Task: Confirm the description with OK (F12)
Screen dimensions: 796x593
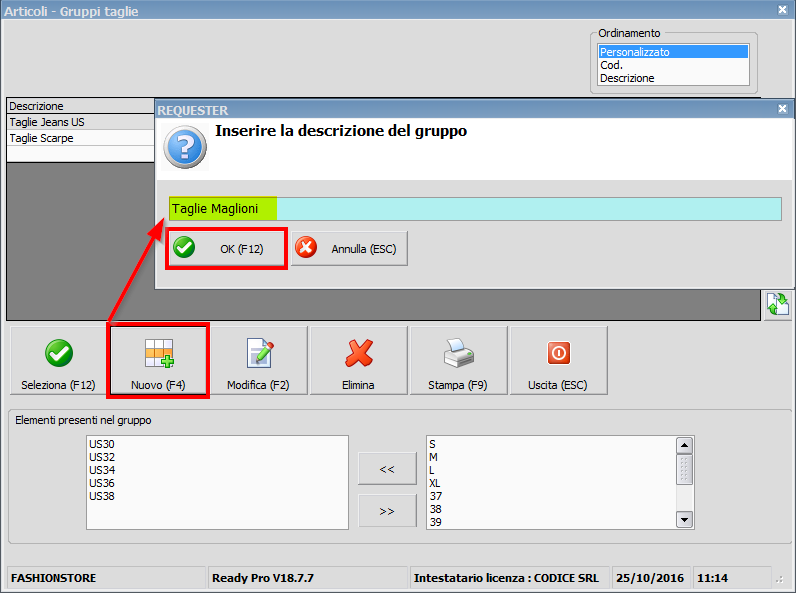Action: 228,249
